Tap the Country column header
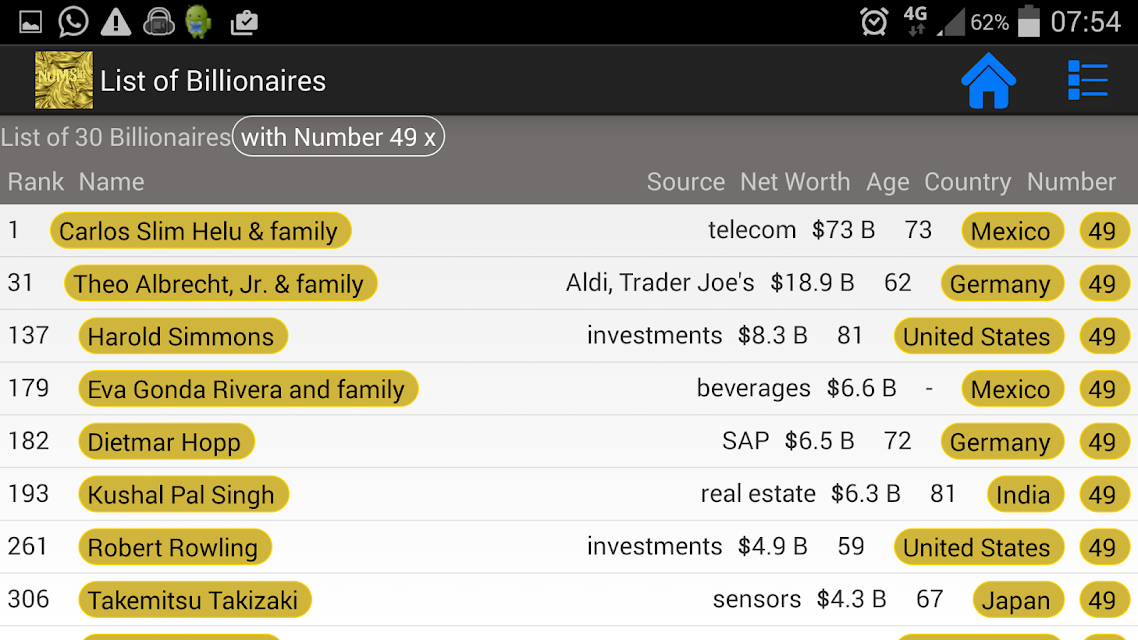 [x=967, y=181]
